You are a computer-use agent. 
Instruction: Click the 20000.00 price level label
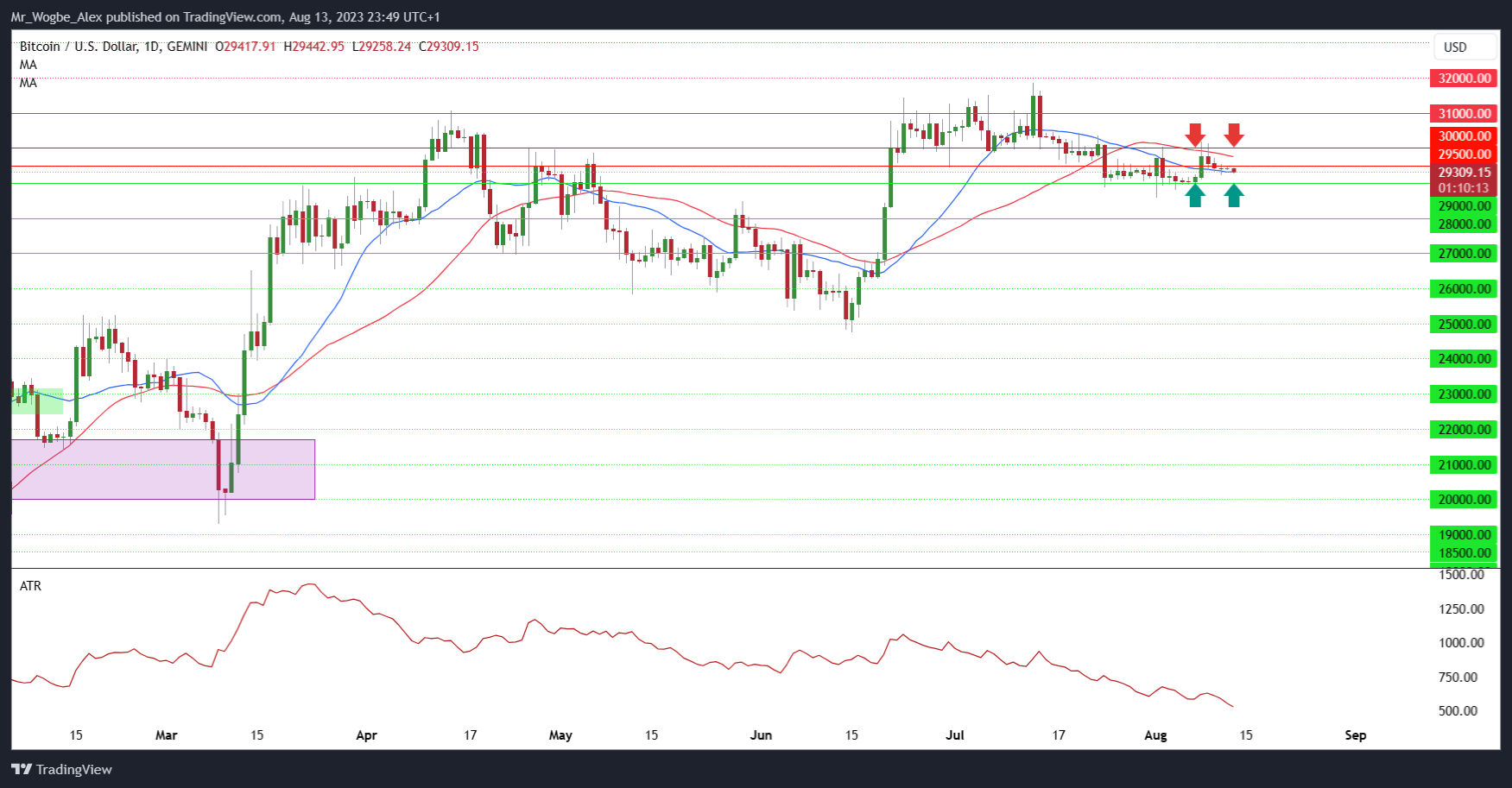coord(1464,500)
